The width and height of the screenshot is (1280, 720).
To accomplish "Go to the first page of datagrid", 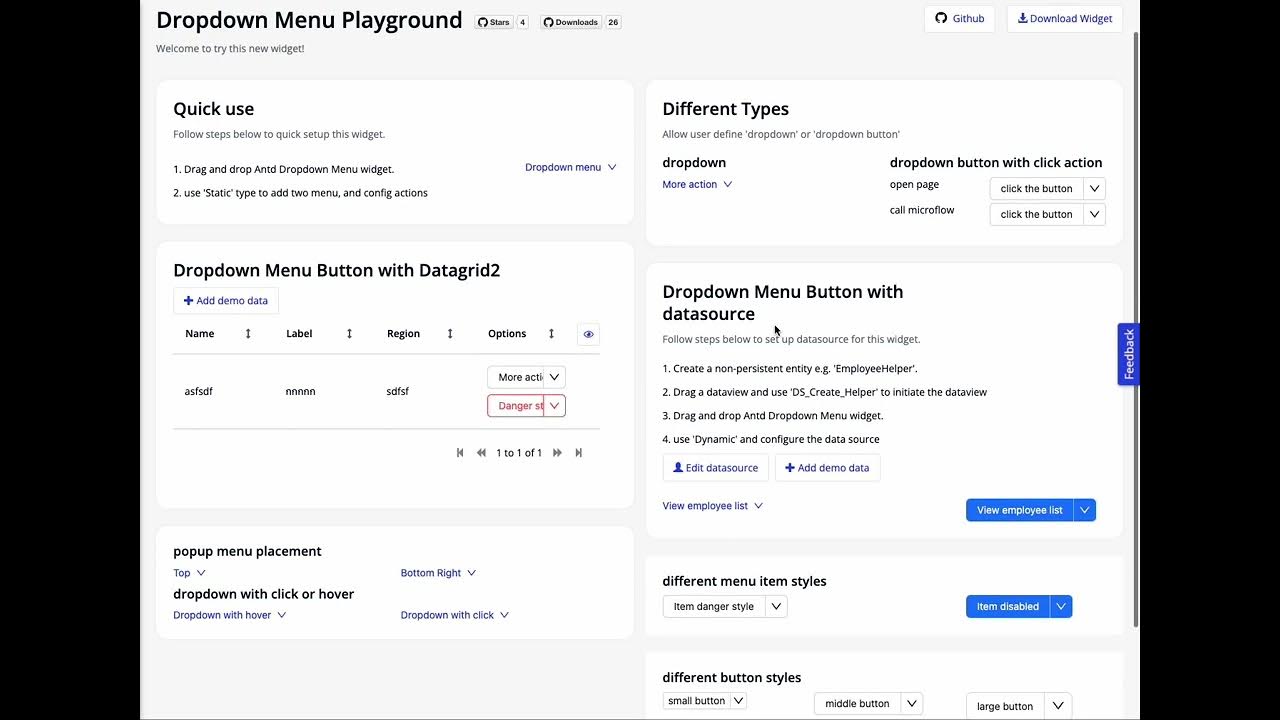I will click(x=460, y=453).
